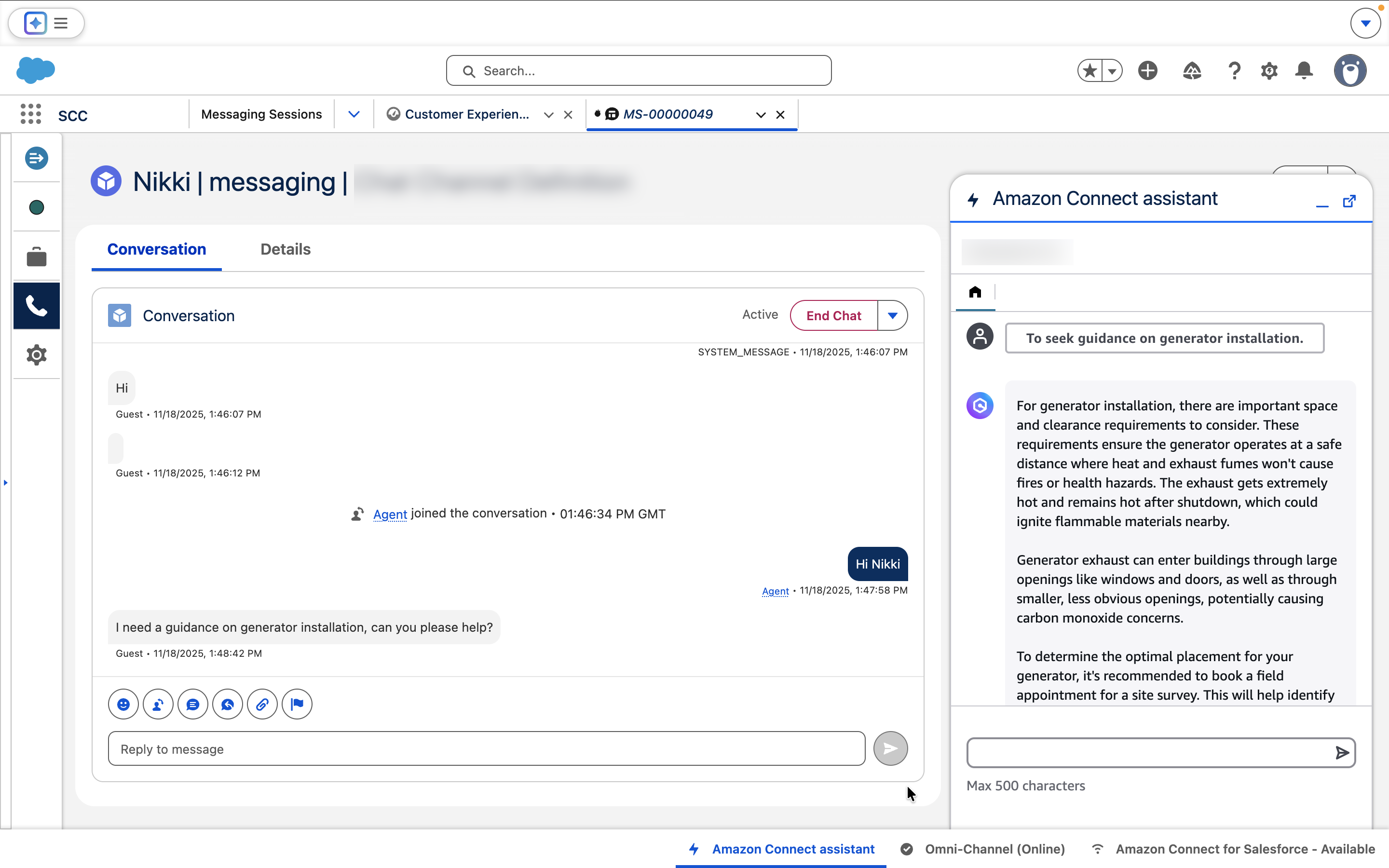Click the sidebar arrow-list icon
Viewport: 1389px width, 868px height.
36,158
